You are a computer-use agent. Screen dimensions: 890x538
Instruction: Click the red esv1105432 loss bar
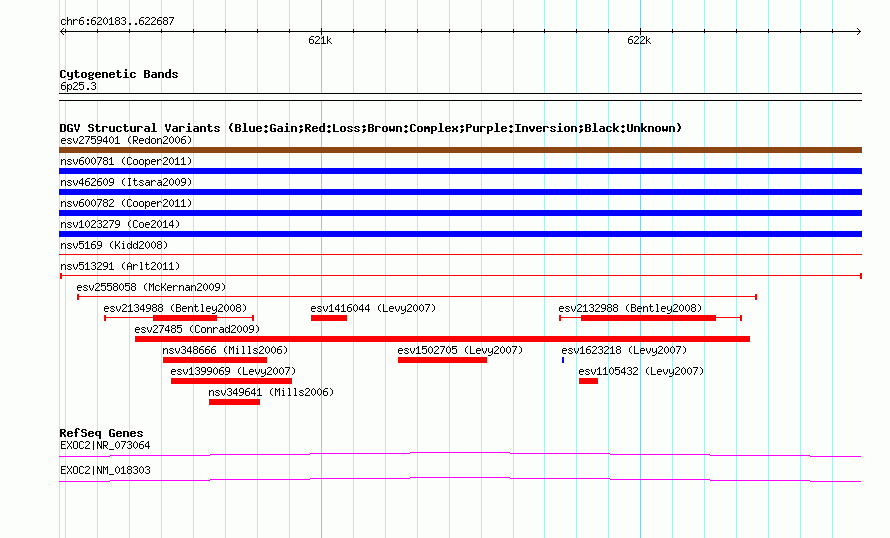tap(588, 381)
